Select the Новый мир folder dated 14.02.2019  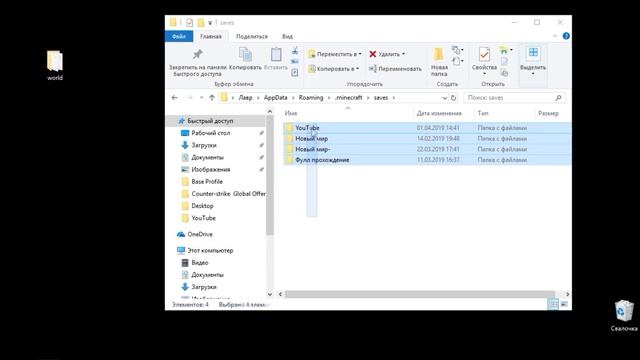tap(427, 139)
